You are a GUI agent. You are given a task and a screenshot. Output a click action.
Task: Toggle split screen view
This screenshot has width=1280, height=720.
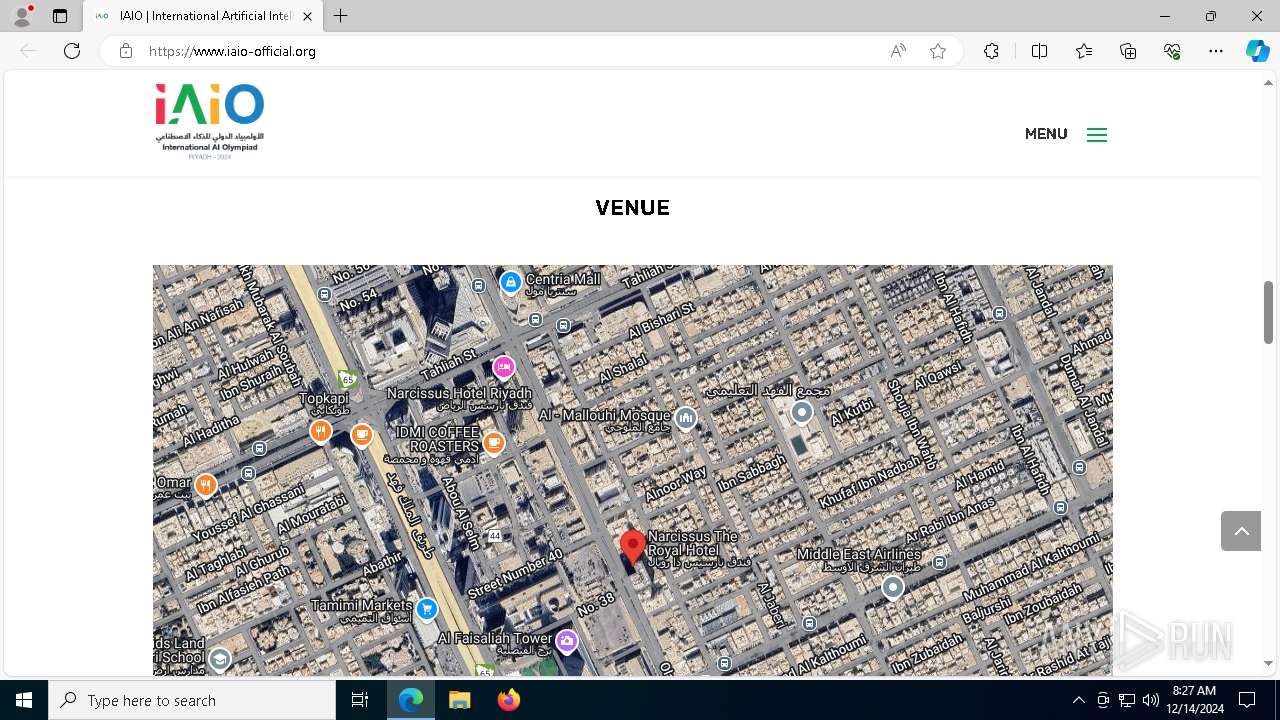coord(1039,51)
